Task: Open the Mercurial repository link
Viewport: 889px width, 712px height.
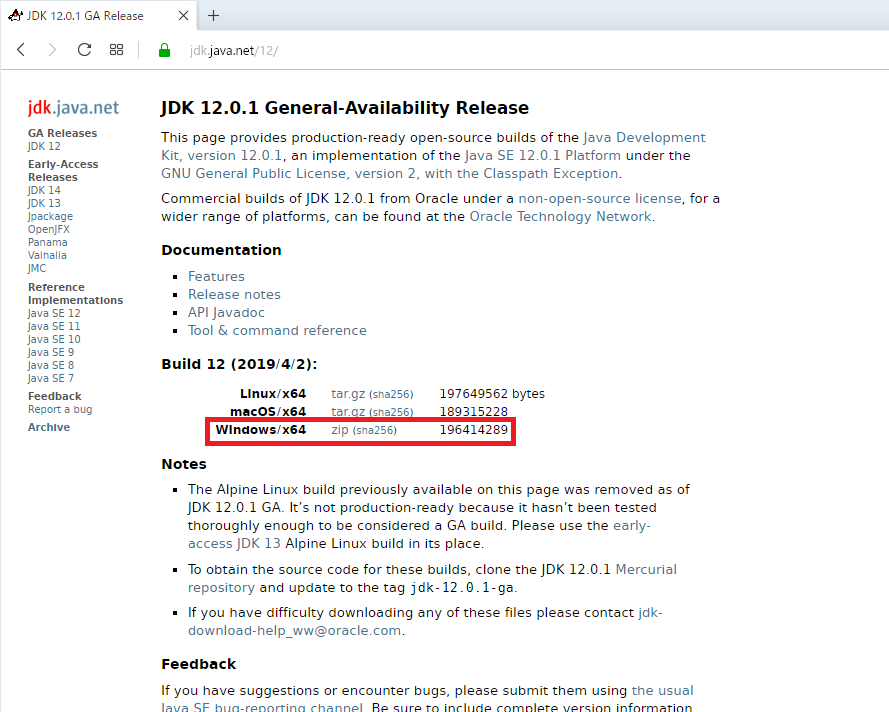Action: (432, 578)
